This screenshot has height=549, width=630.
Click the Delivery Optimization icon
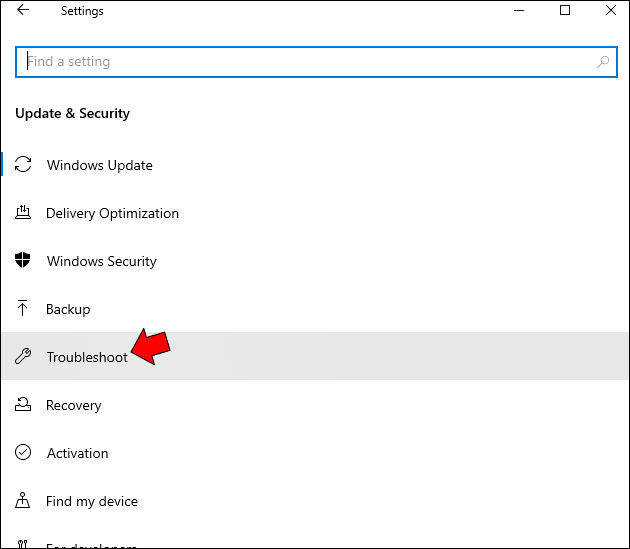(23, 212)
